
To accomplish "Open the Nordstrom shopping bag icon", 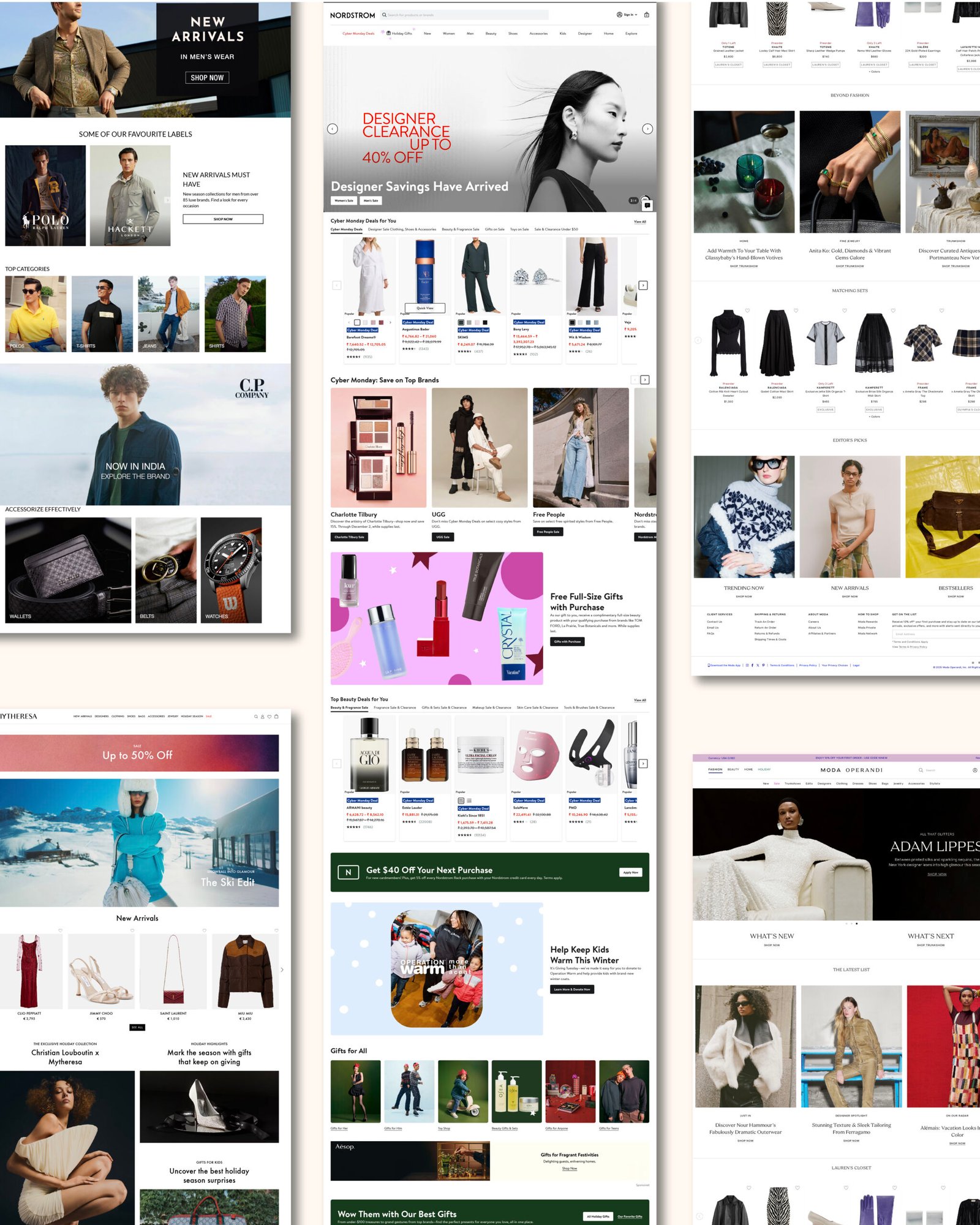I will [646, 15].
